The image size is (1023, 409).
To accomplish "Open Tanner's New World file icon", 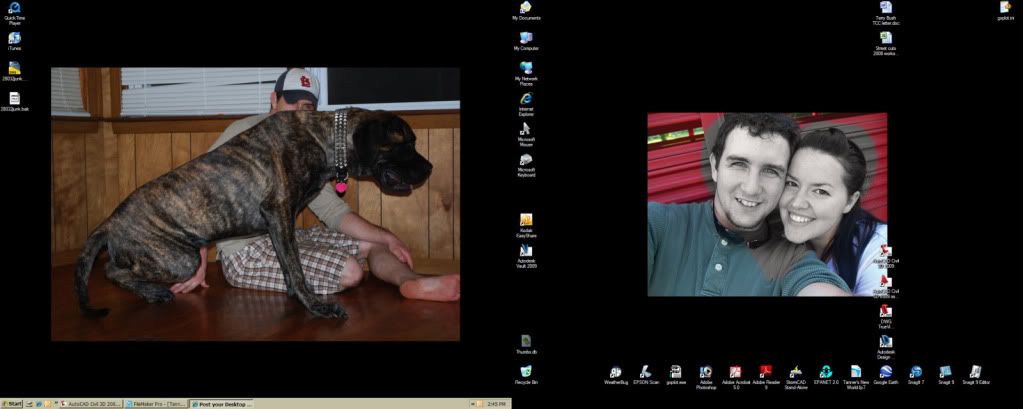I will [855, 378].
